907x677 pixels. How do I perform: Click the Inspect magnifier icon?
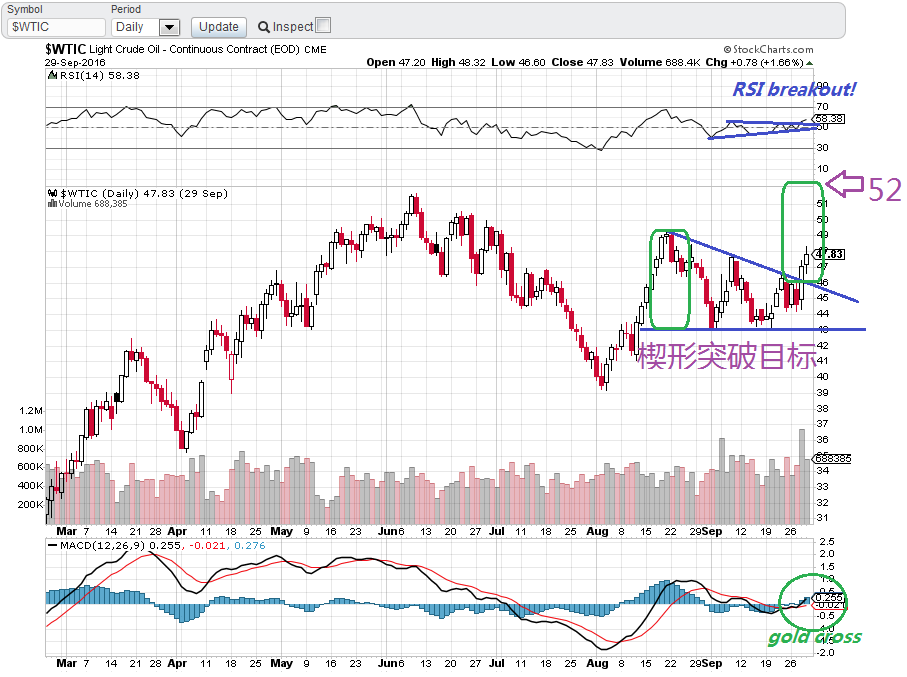(x=264, y=27)
